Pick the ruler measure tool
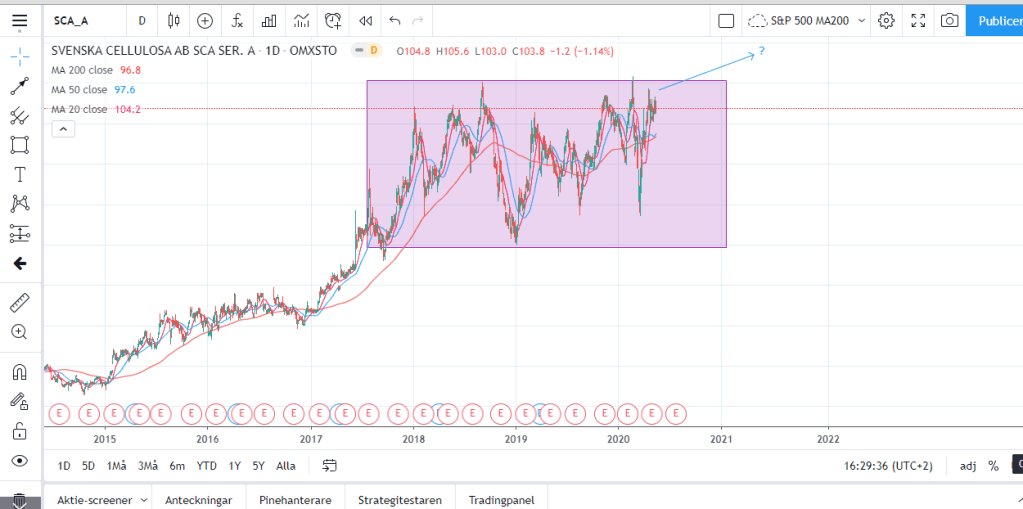Screen dimensions: 1023x509 point(19,301)
